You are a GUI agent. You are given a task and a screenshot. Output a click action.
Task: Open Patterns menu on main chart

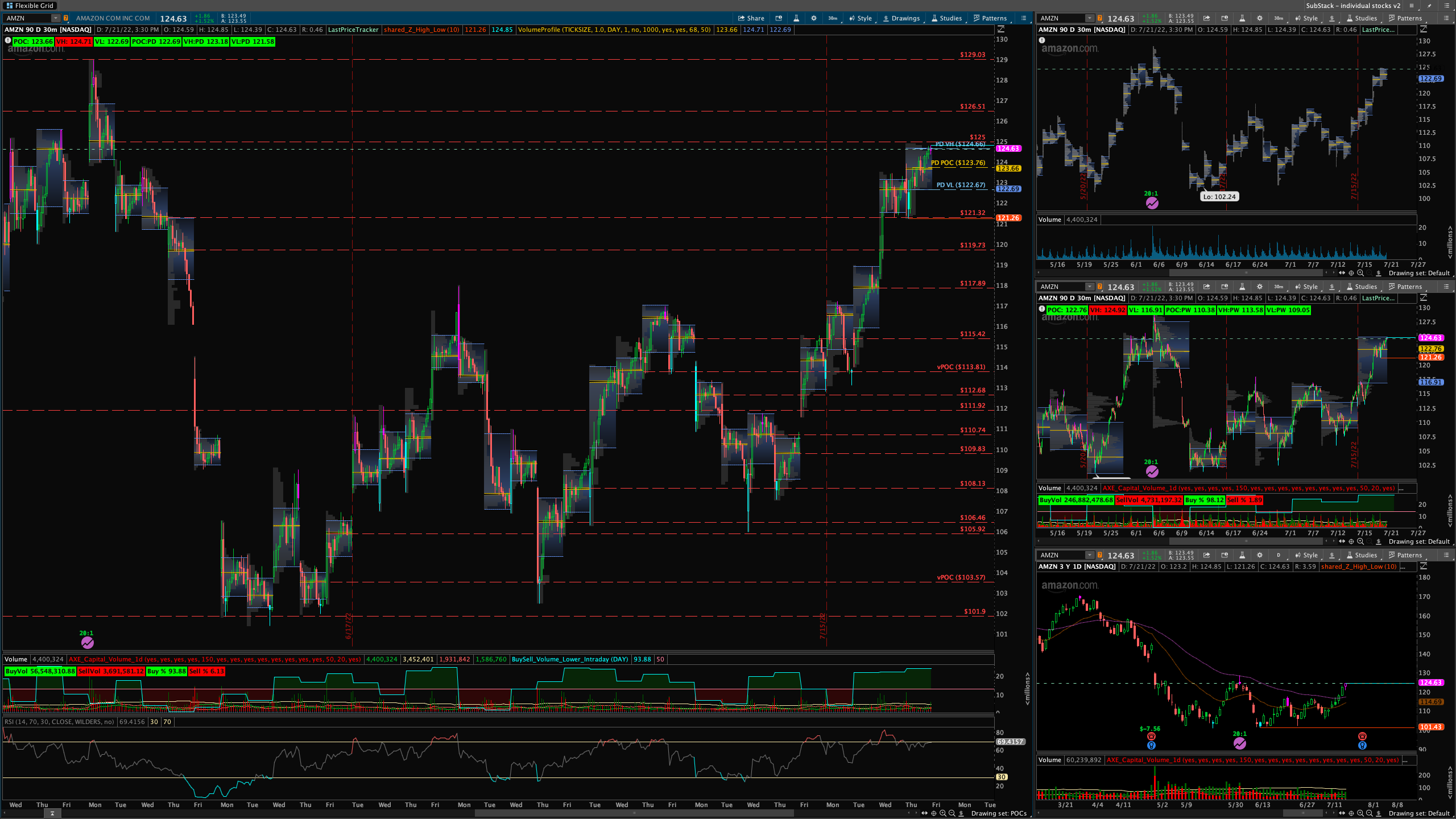pyautogui.click(x=990, y=18)
